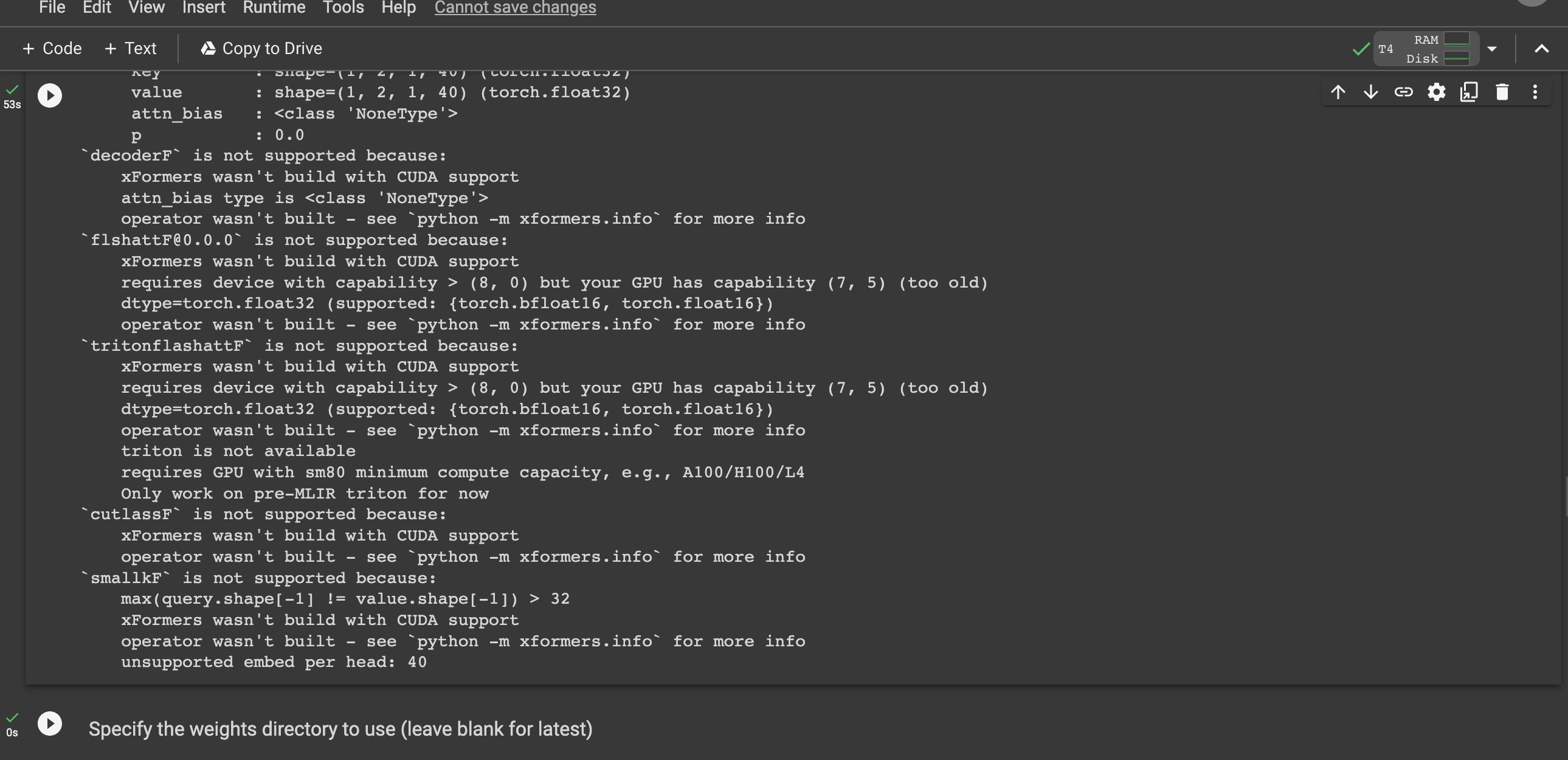The width and height of the screenshot is (1568, 760).
Task: Collapse the notebook header with the chevron
Action: click(x=1541, y=48)
